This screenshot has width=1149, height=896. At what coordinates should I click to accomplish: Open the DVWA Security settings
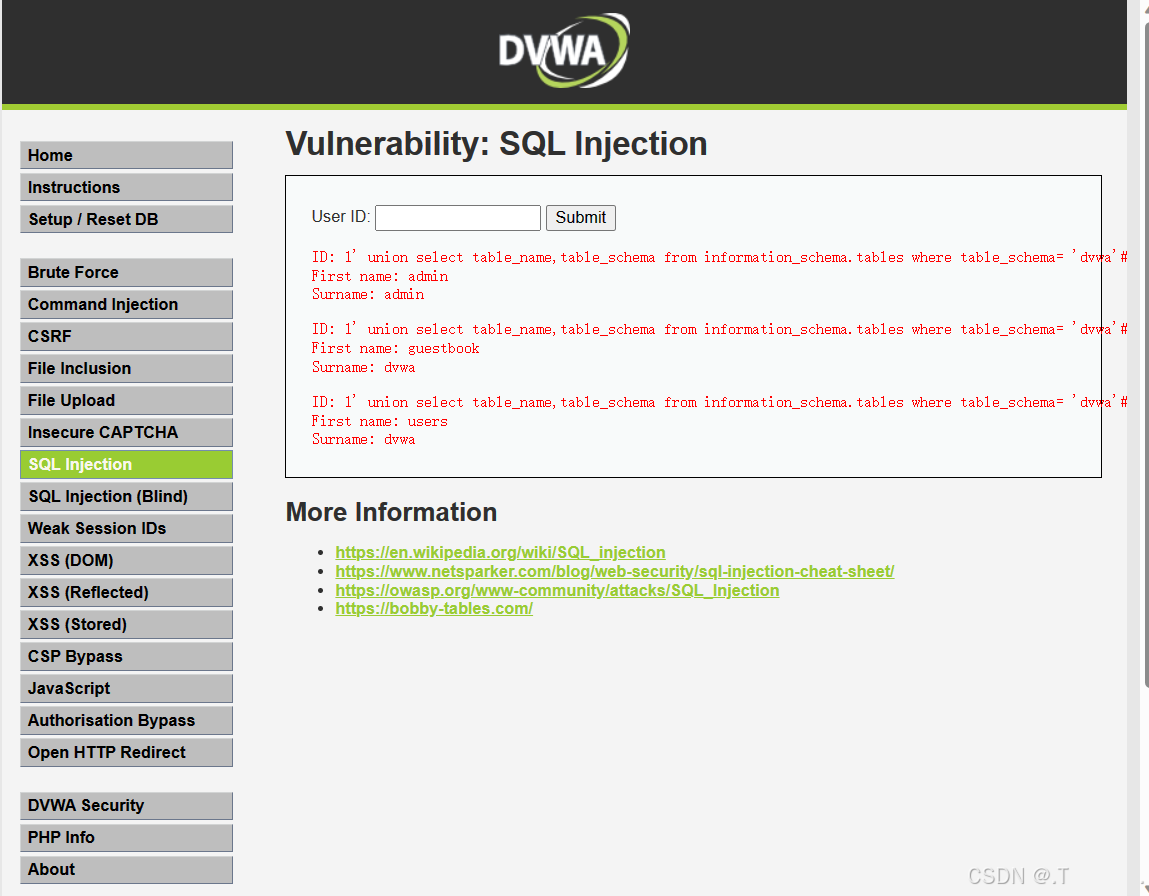click(x=126, y=805)
